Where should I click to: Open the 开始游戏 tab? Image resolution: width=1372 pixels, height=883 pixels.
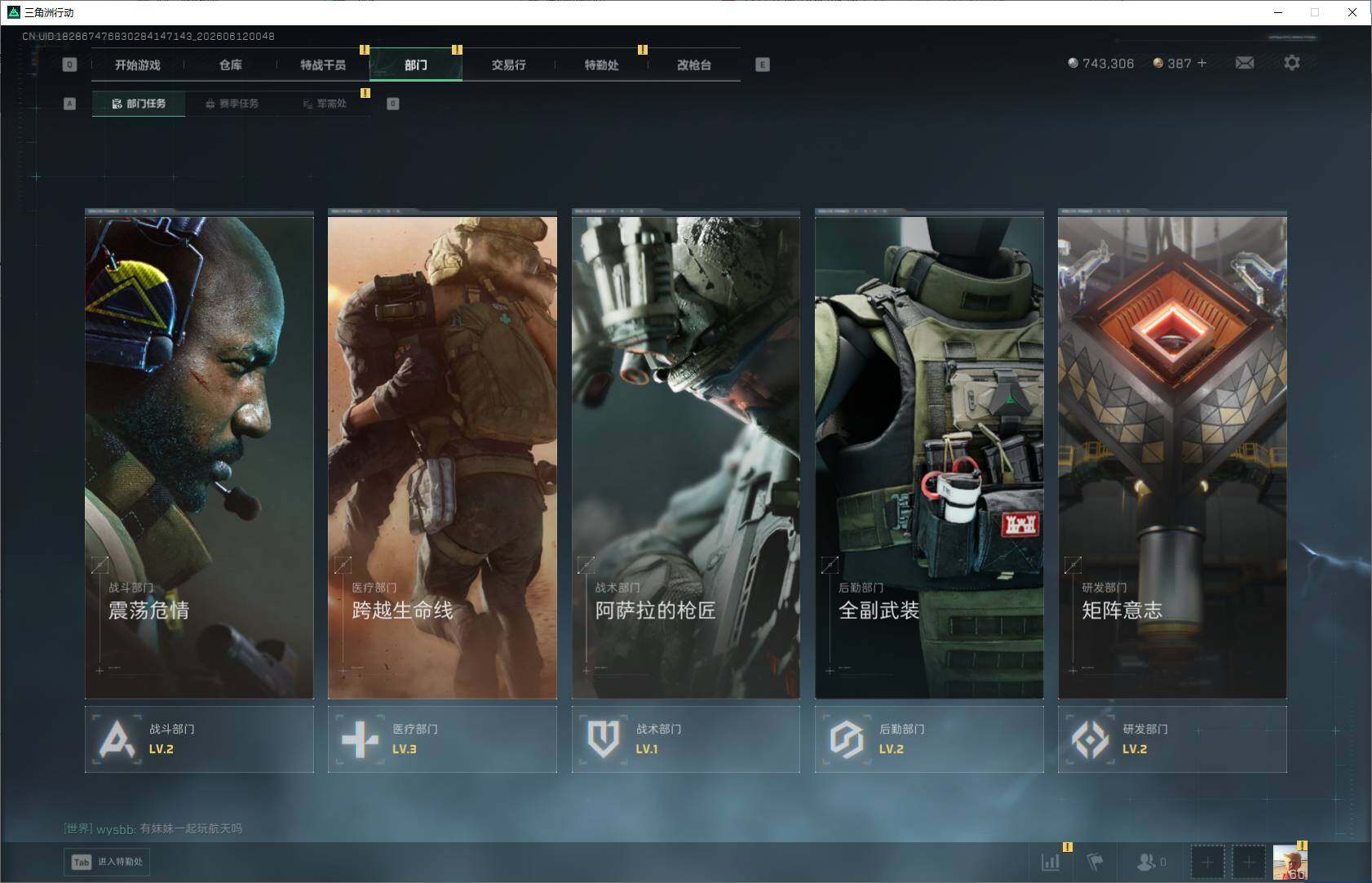tap(138, 65)
